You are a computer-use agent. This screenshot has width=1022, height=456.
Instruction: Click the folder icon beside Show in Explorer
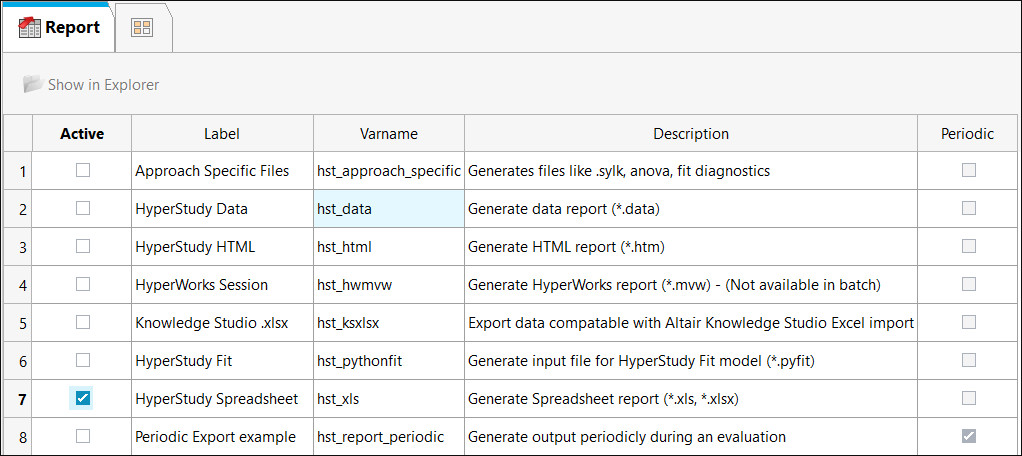click(32, 84)
